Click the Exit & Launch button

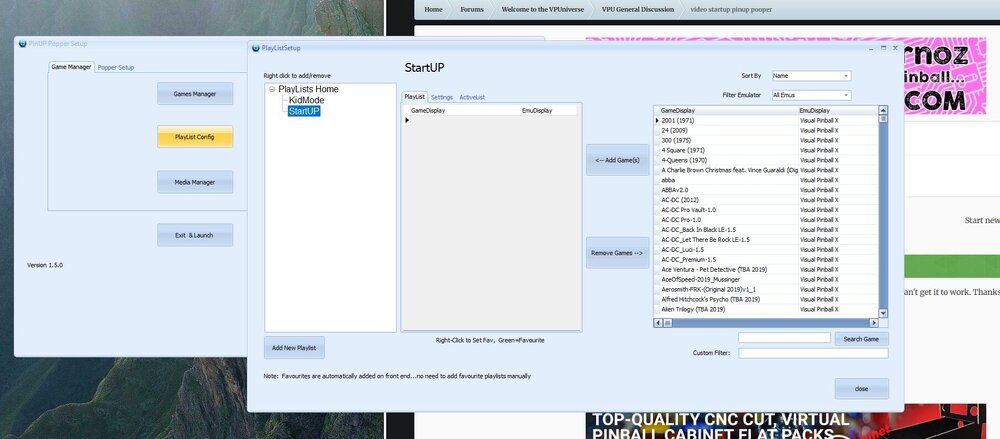(x=195, y=235)
